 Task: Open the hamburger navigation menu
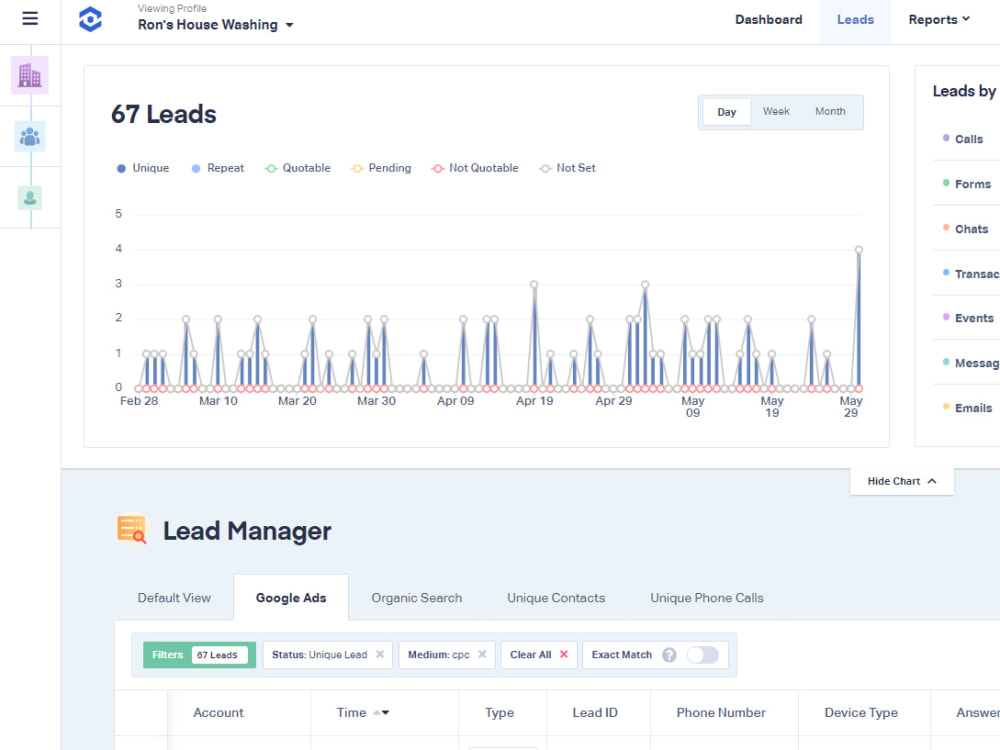tap(30, 18)
